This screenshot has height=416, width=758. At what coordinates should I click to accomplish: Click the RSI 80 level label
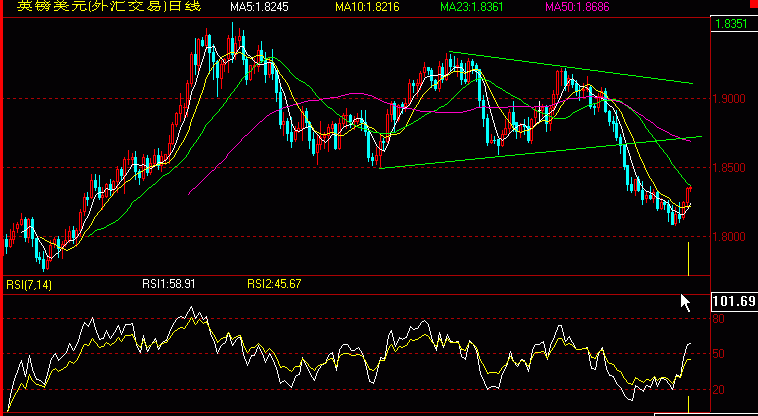click(719, 319)
